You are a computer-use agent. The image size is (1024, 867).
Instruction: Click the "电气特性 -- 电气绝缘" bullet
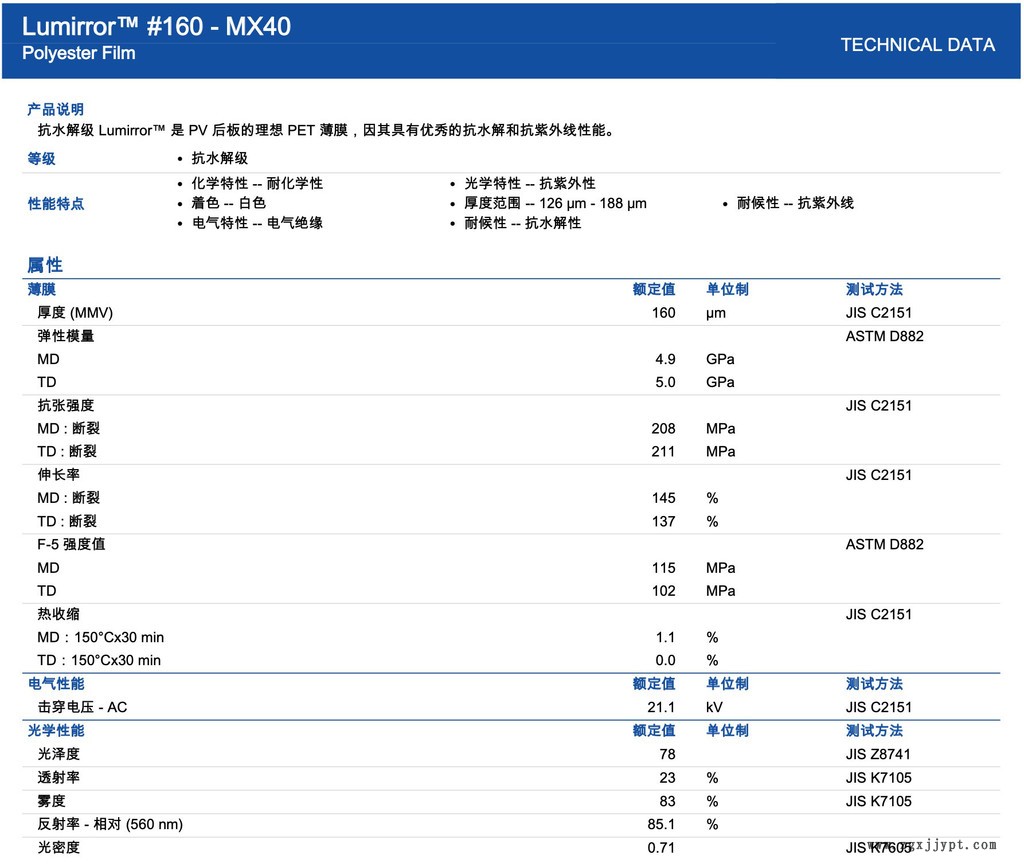coord(257,223)
